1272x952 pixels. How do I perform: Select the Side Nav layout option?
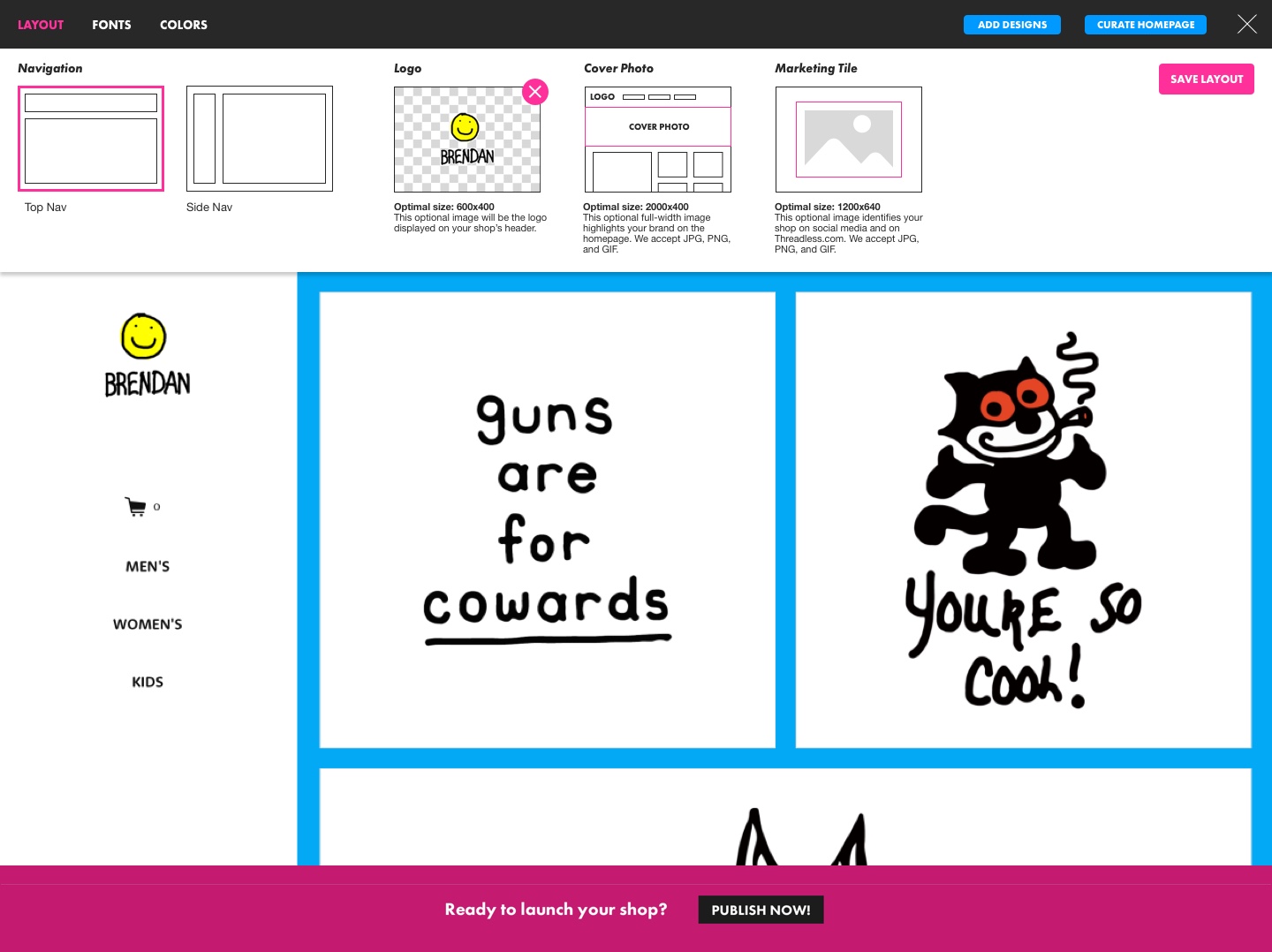click(x=260, y=139)
